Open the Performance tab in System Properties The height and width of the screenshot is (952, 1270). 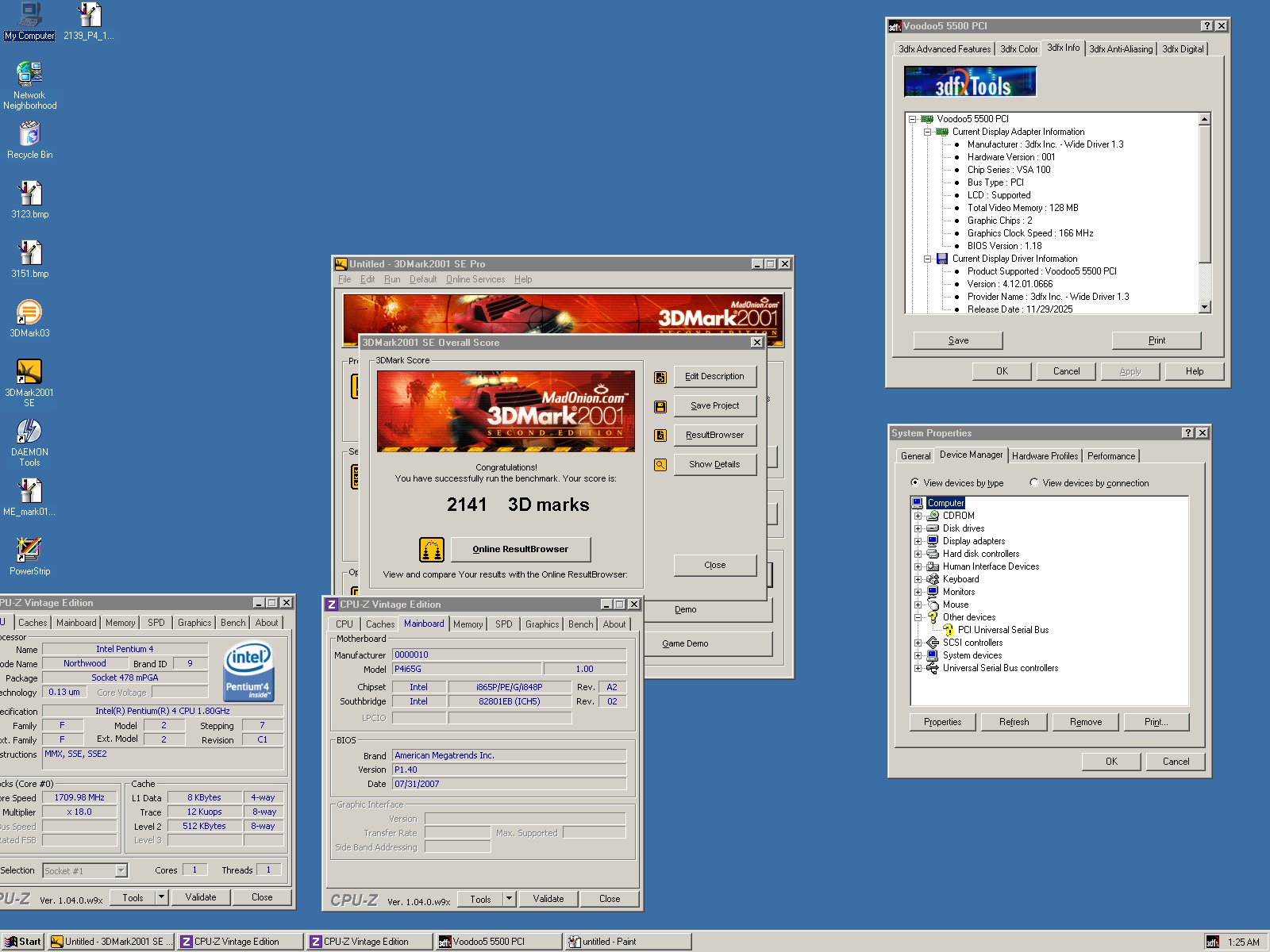pyautogui.click(x=1111, y=456)
